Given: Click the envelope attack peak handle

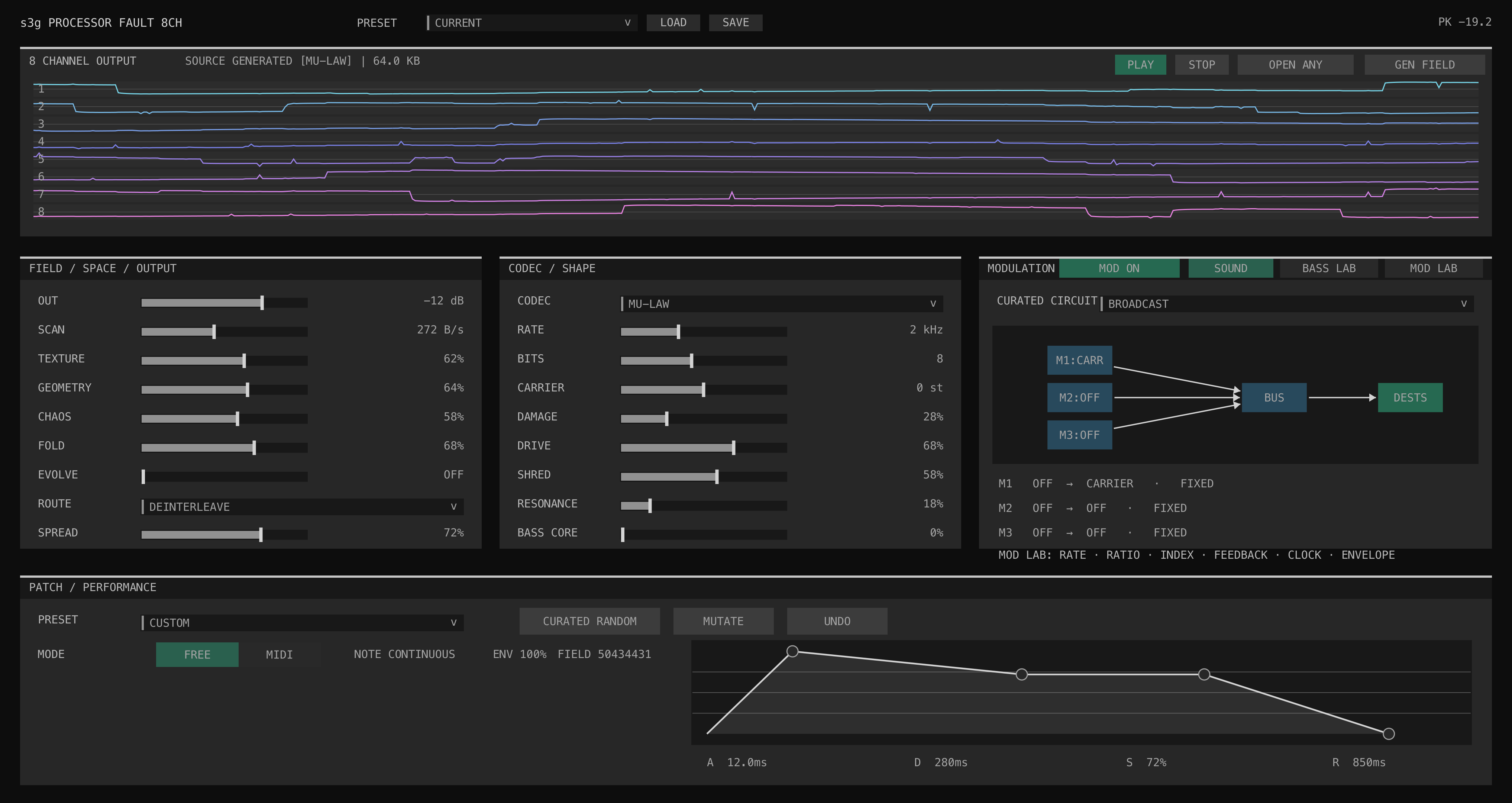Looking at the screenshot, I should click(x=792, y=651).
